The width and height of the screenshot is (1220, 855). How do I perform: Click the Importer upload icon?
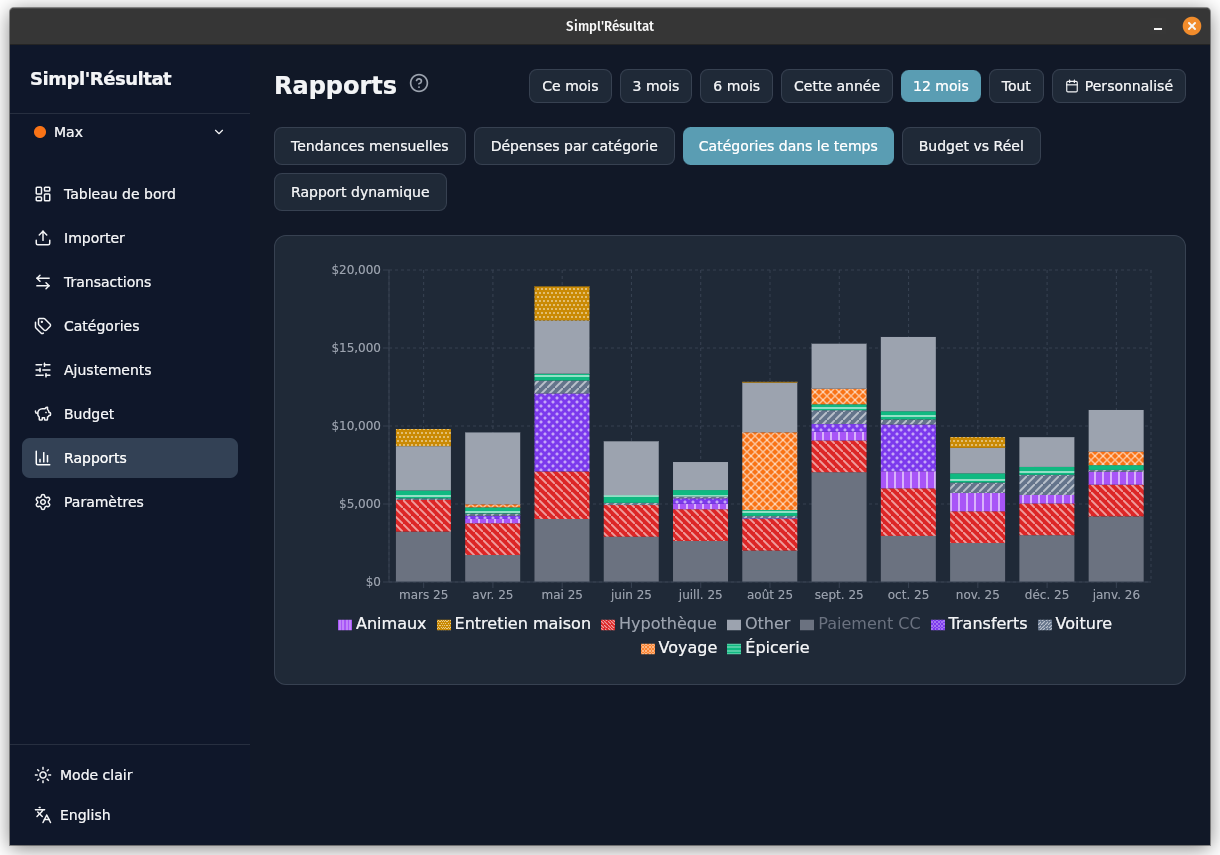pyautogui.click(x=43, y=238)
